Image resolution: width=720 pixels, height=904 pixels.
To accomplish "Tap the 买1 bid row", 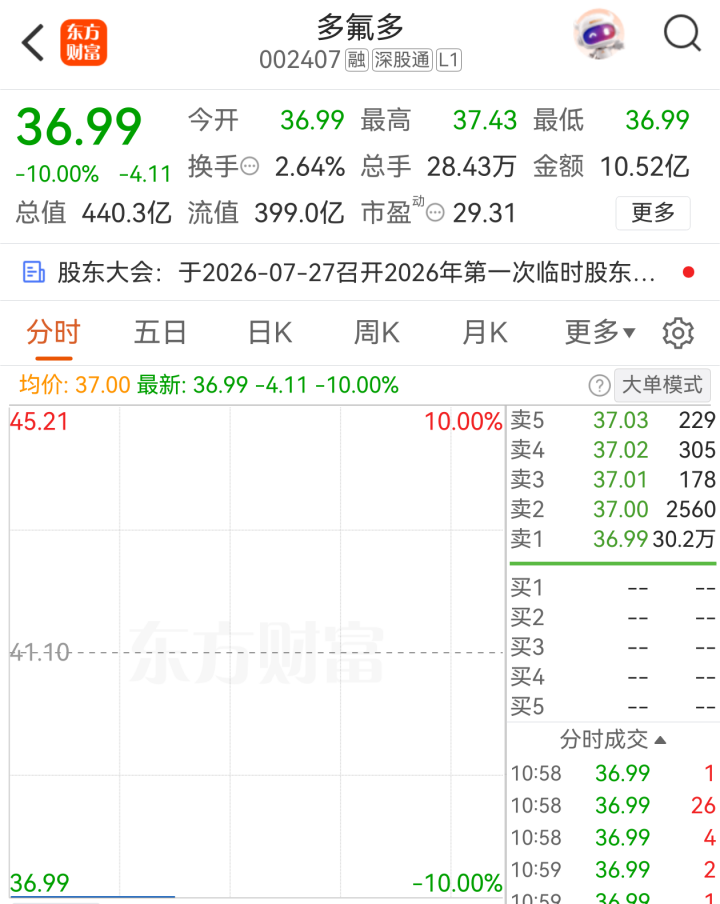I will (x=613, y=588).
